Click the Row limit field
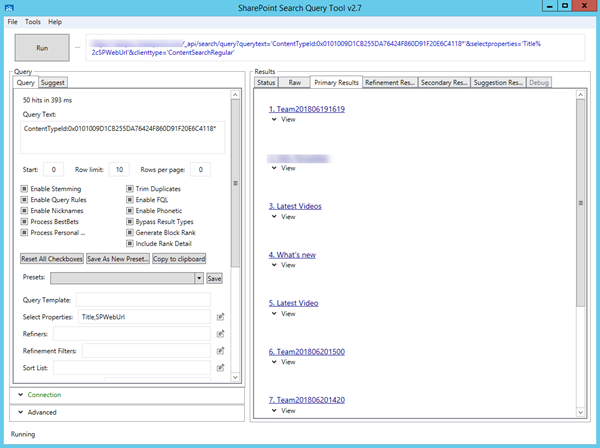Image resolution: width=600 pixels, height=448 pixels. point(119,169)
